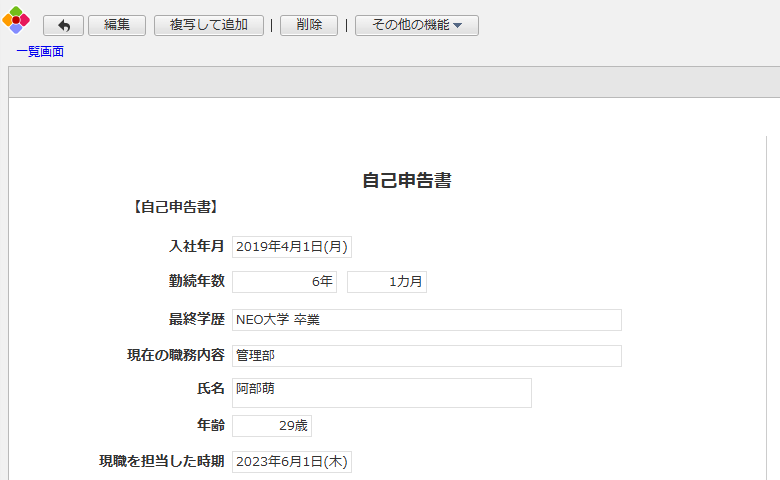Open the その他の機能 dropdown menu
Image resolution: width=780 pixels, height=480 pixels.
[416, 26]
